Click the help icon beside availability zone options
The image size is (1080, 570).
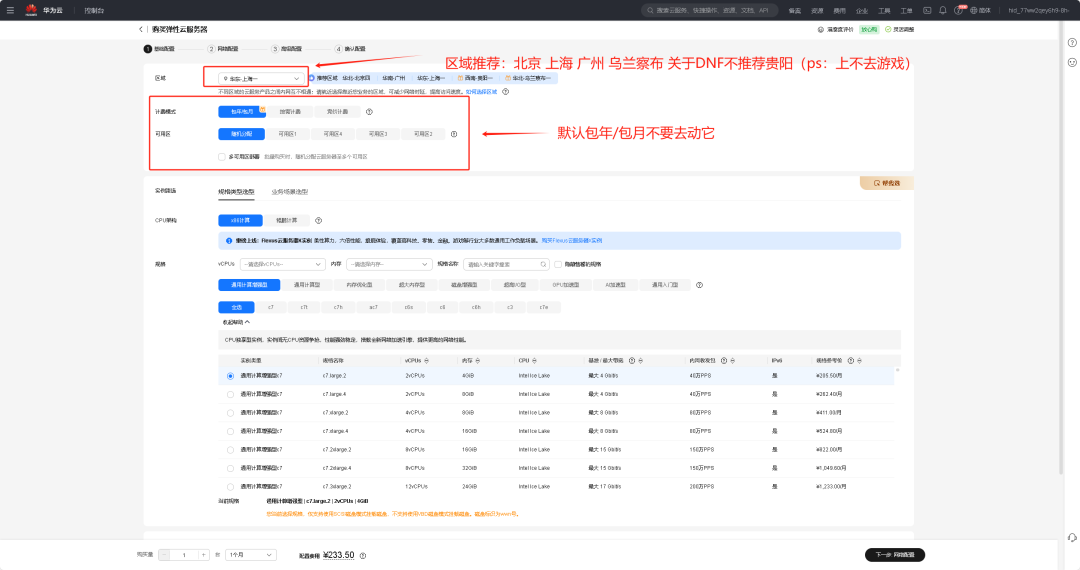454,134
